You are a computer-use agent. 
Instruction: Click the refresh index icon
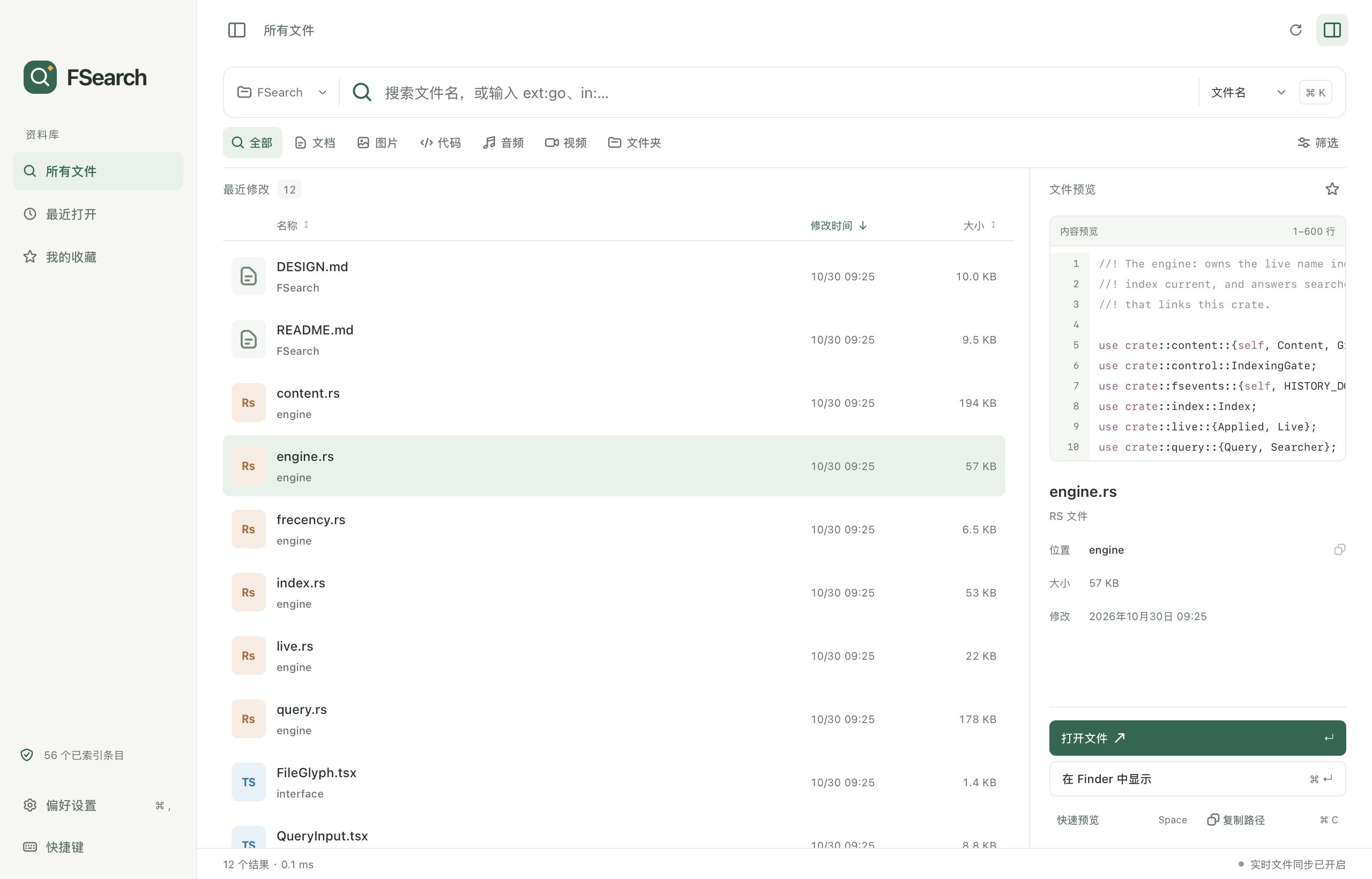click(1295, 30)
